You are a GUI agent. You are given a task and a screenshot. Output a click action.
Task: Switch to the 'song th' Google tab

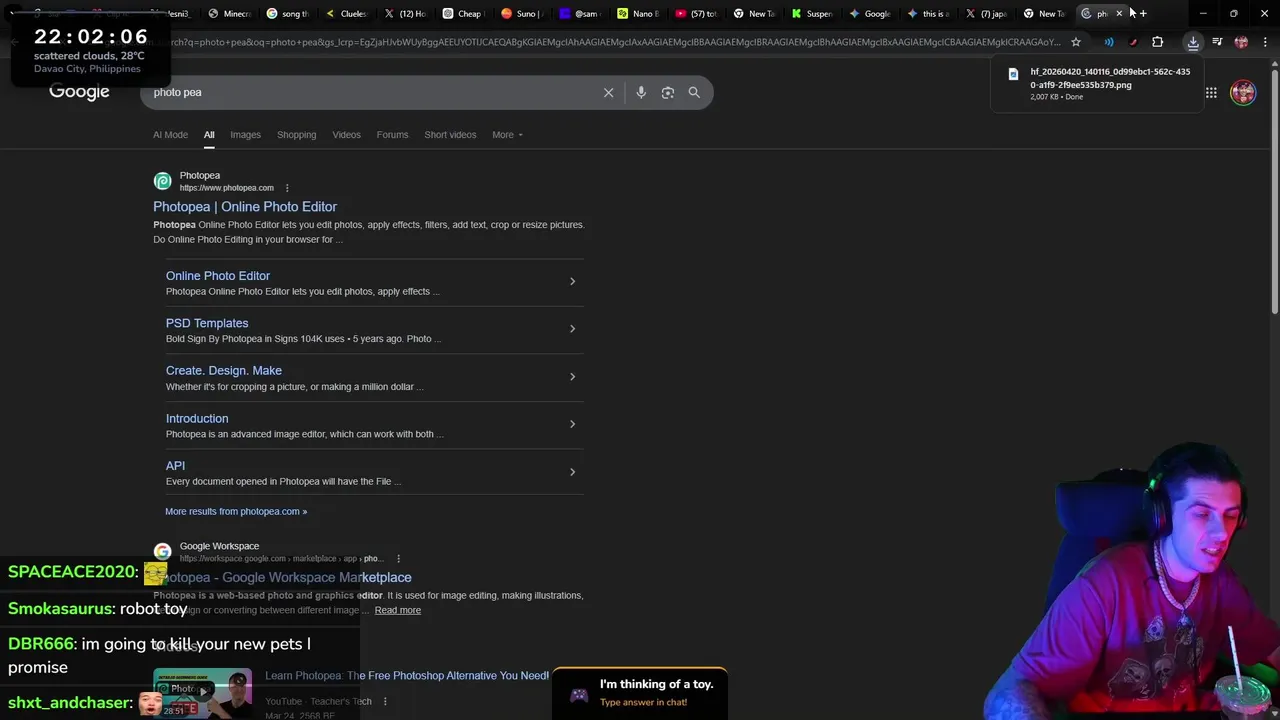[x=288, y=13]
